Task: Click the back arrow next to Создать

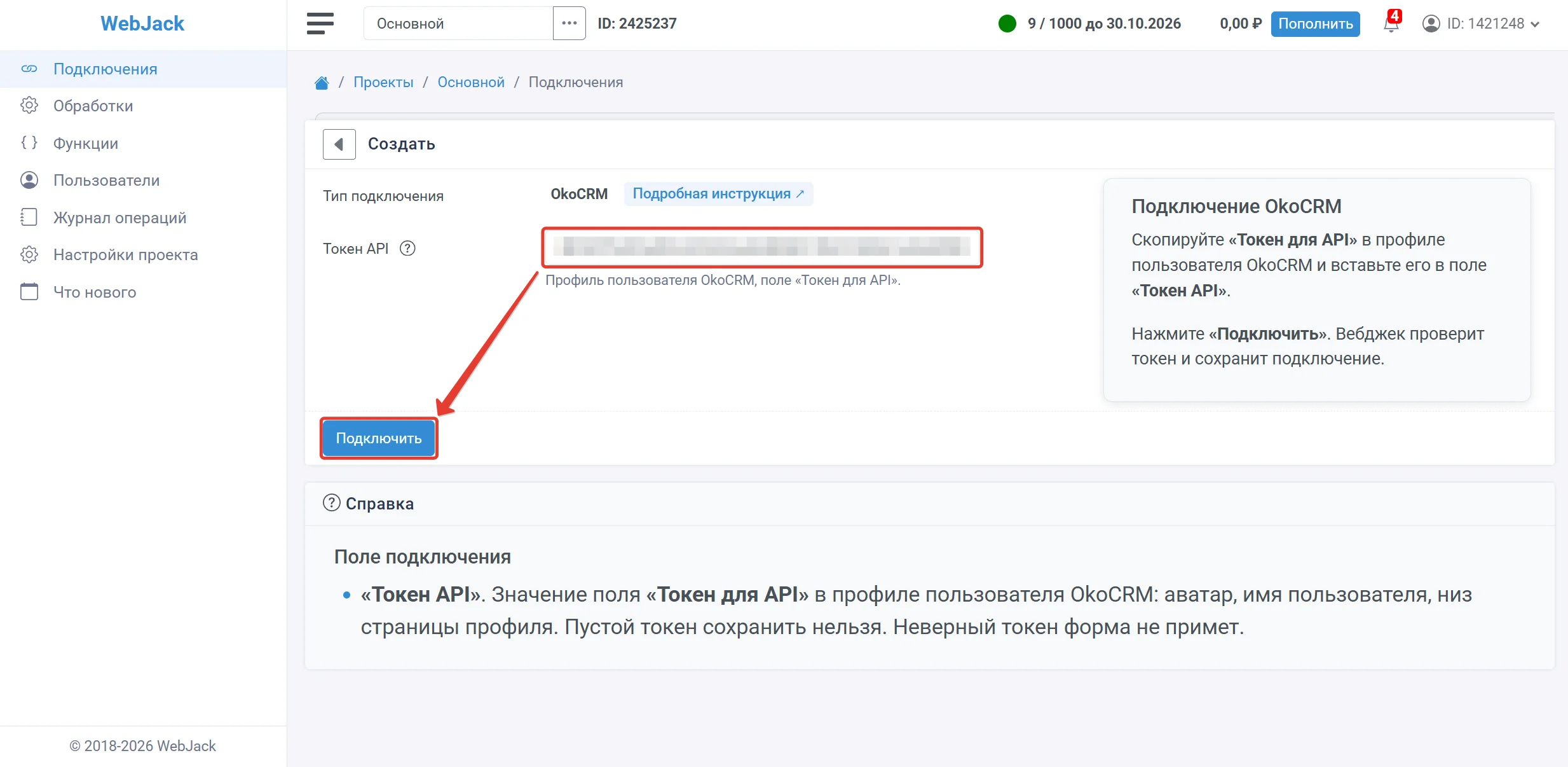Action: [339, 144]
